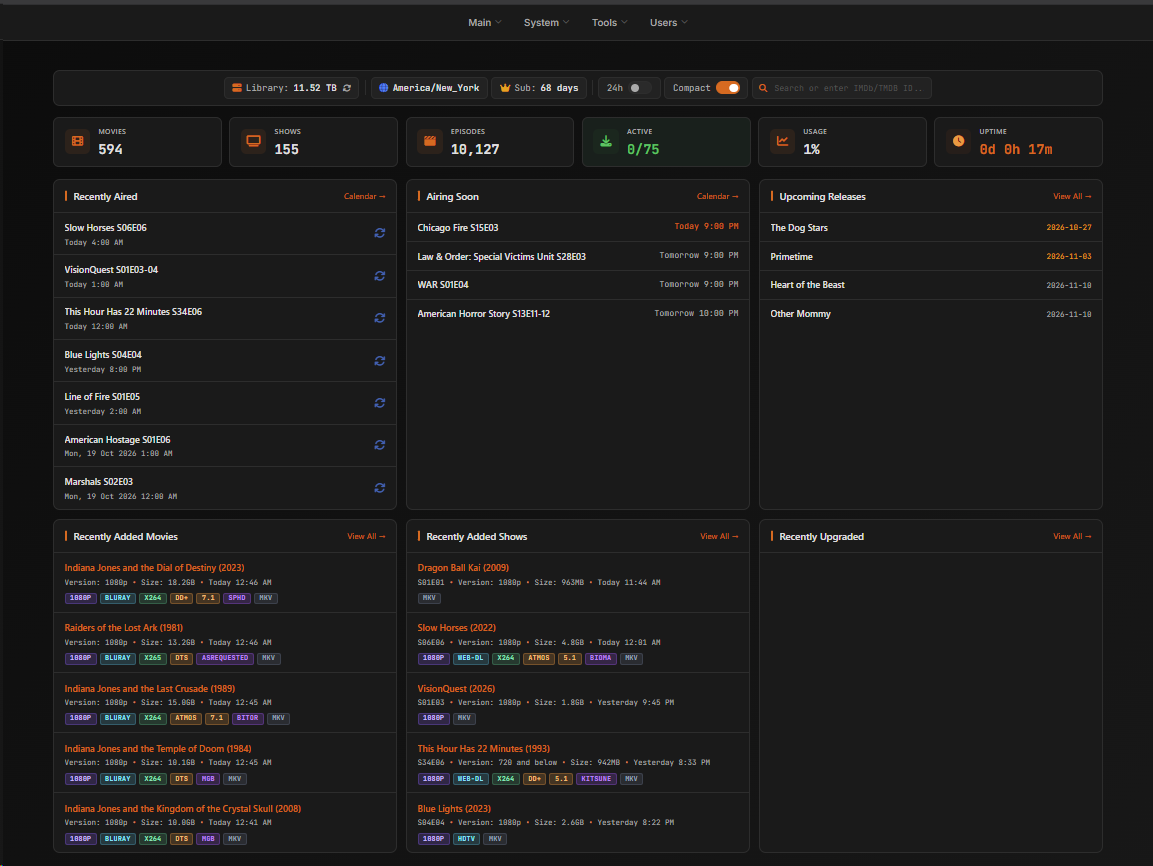
Task: Open Raiders of the Lost Ark (1981)
Action: point(124,628)
